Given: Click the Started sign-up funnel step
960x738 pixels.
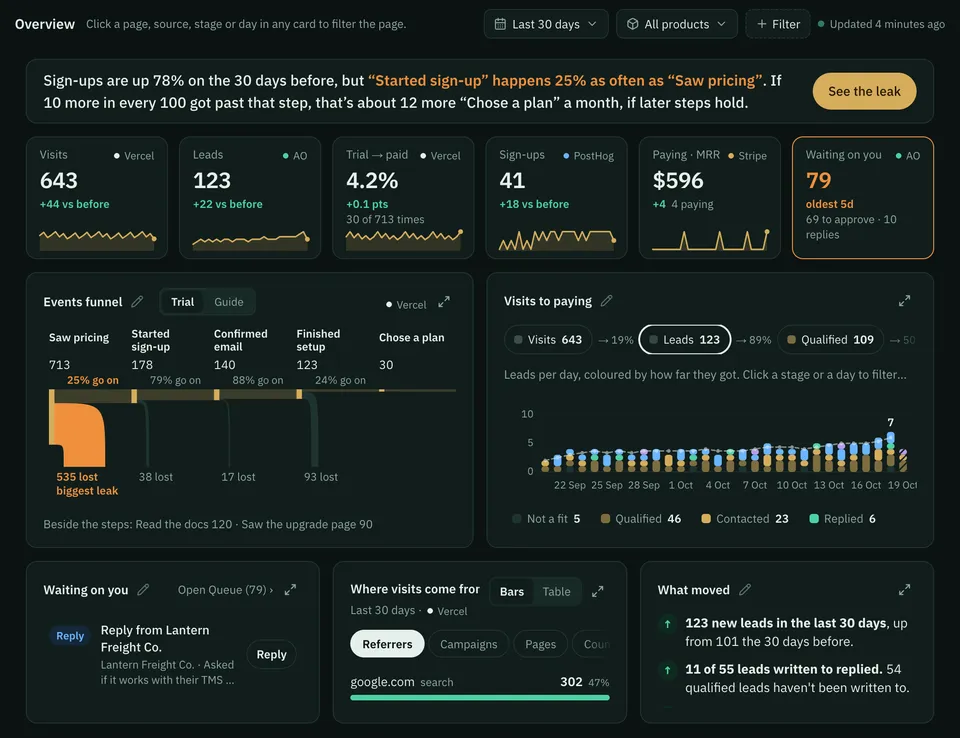Looking at the screenshot, I should [151, 340].
